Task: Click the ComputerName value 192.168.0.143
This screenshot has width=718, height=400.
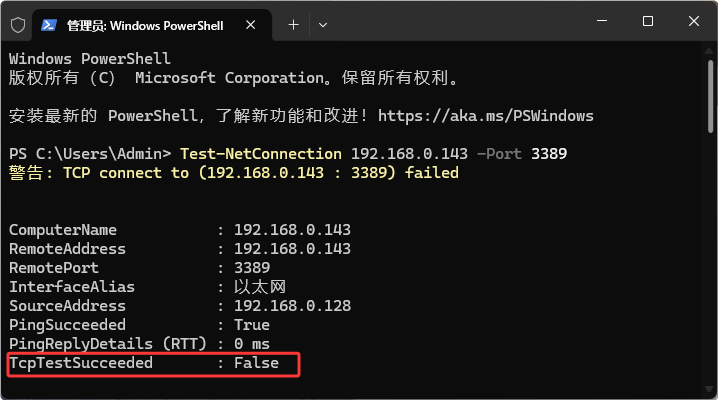Action: [x=292, y=230]
